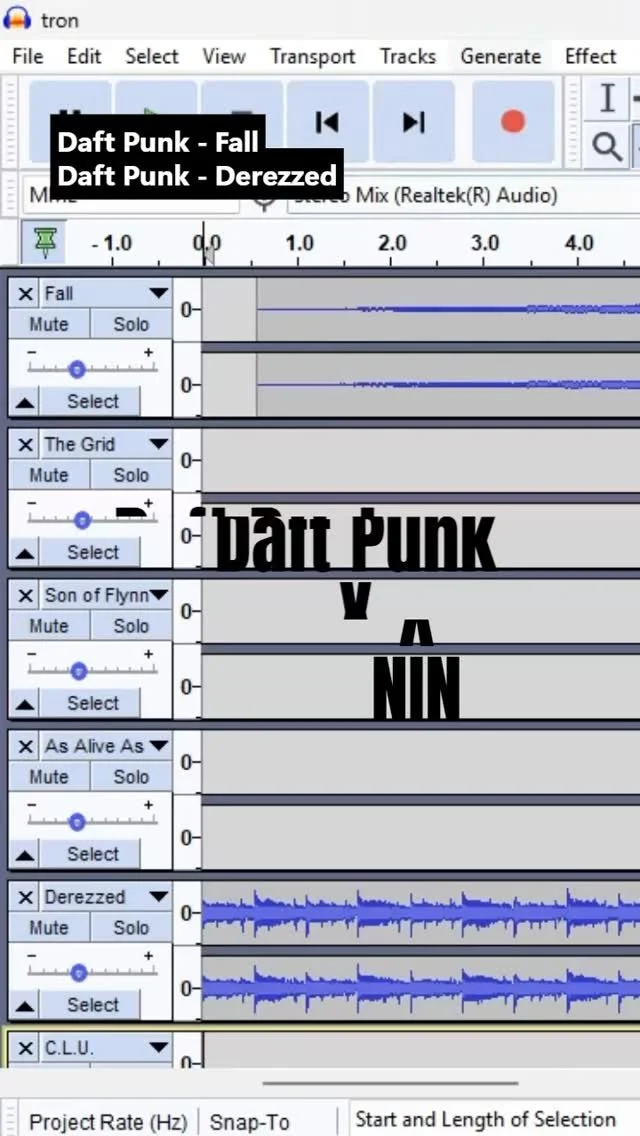Solo the Derezzed track

pyautogui.click(x=131, y=927)
